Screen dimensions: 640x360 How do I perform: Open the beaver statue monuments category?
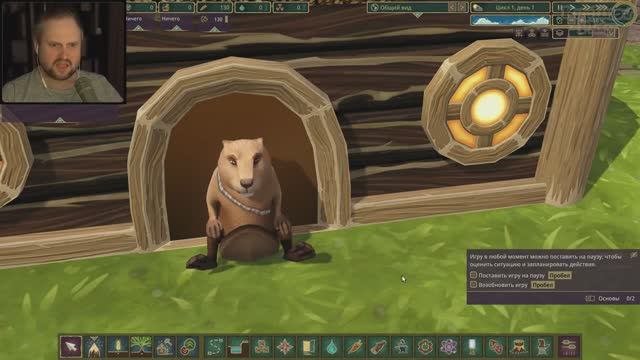(542, 347)
